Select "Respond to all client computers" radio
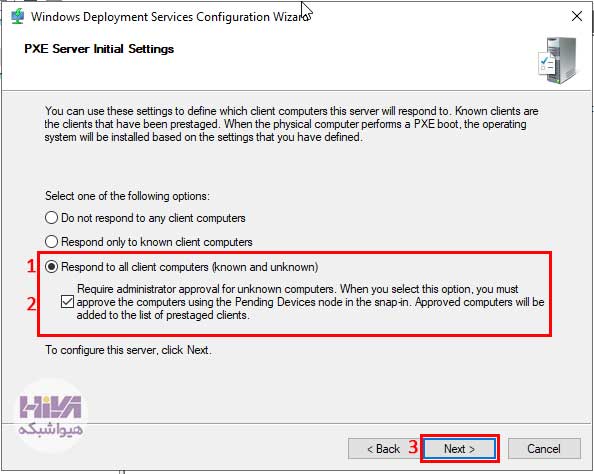This screenshot has width=594, height=474. pos(51,267)
